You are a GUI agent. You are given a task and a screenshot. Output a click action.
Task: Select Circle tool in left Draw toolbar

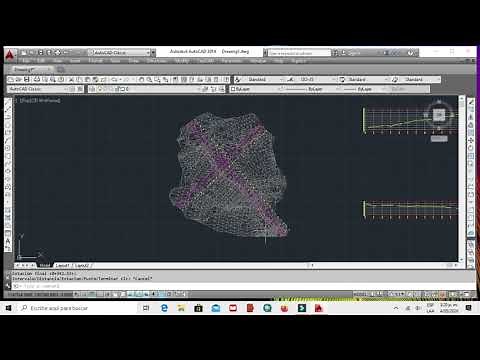pos(8,148)
